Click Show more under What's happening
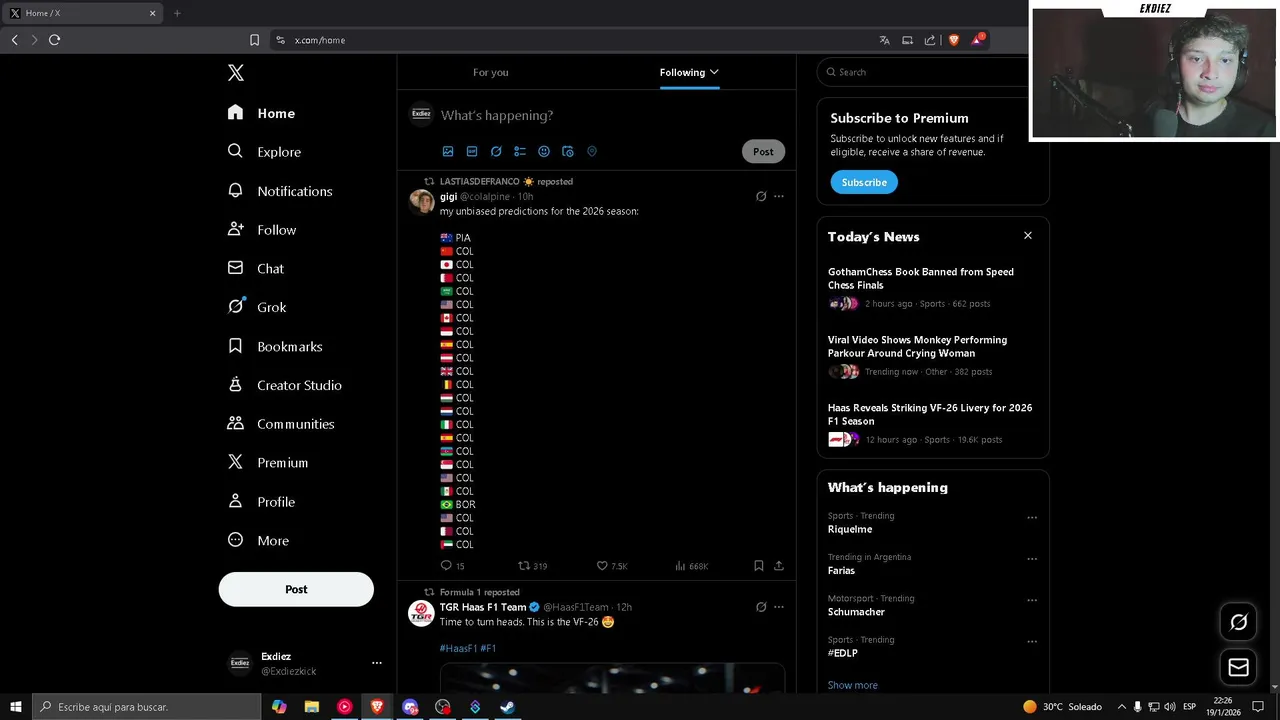 pos(853,685)
